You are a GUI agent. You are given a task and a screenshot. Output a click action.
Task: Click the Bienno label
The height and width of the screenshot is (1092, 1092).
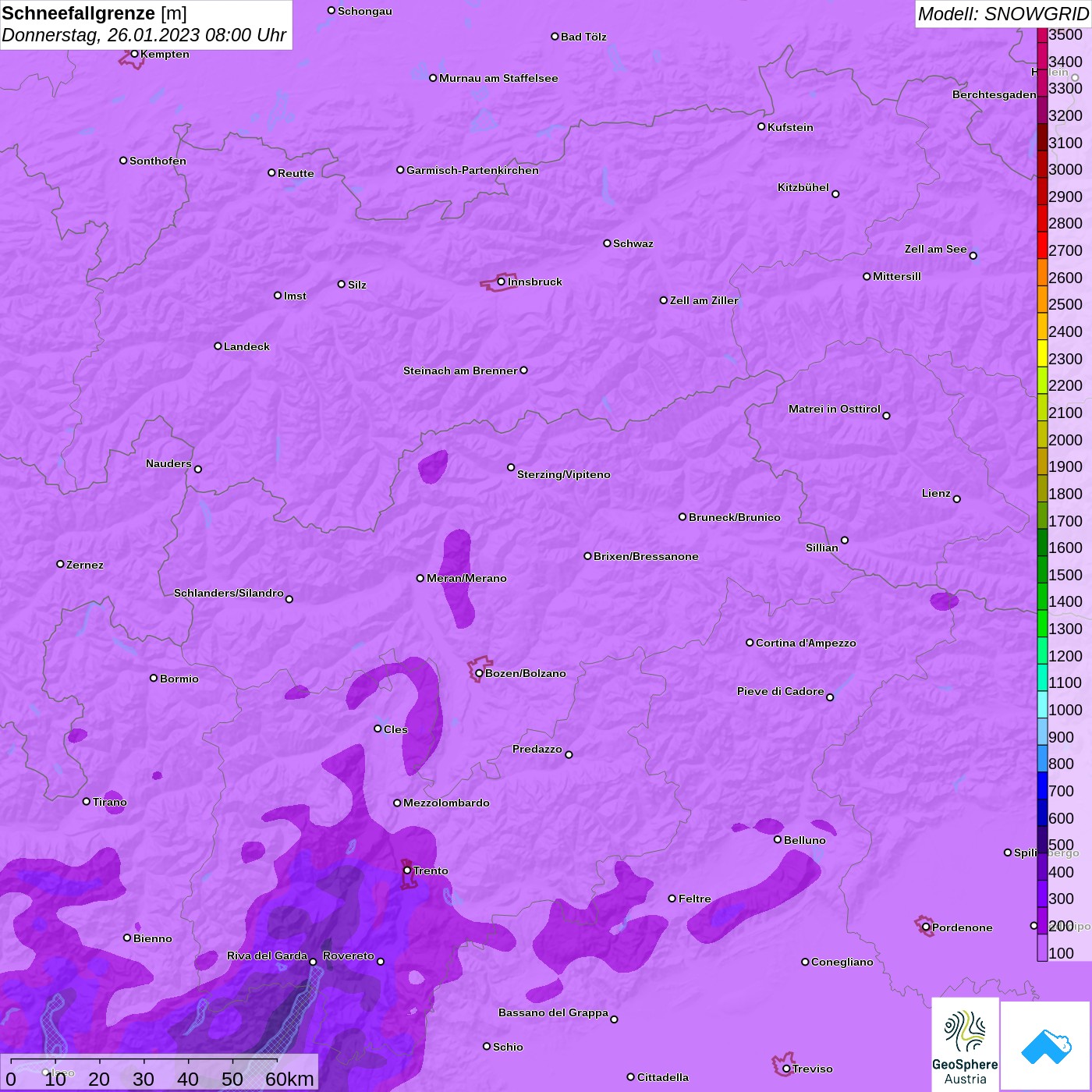pyautogui.click(x=152, y=938)
